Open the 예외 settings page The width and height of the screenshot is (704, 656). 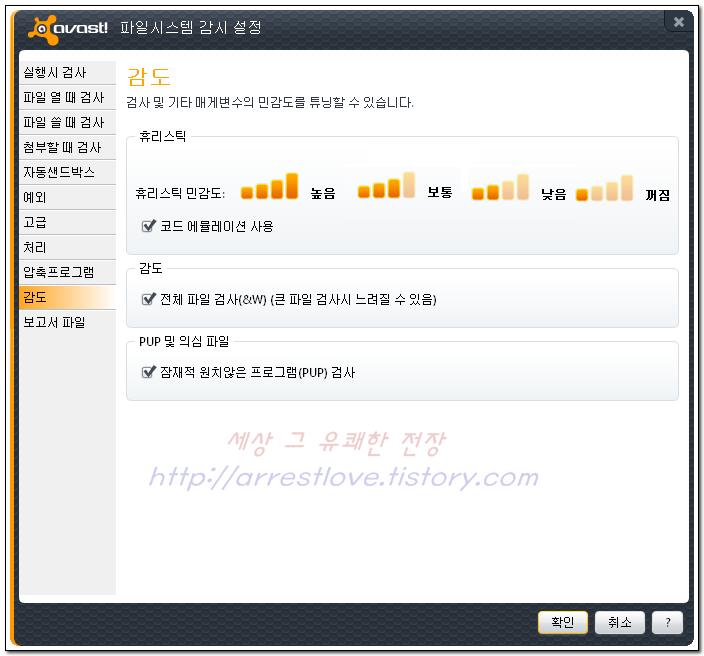pyautogui.click(x=67, y=197)
